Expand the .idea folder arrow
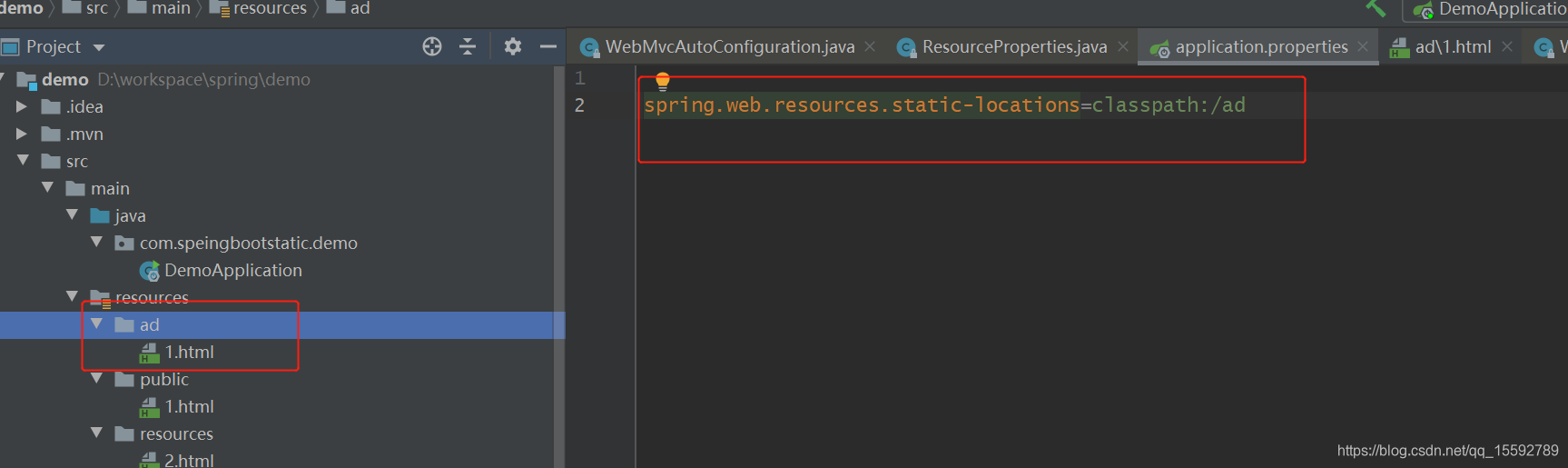 pyautogui.click(x=22, y=106)
